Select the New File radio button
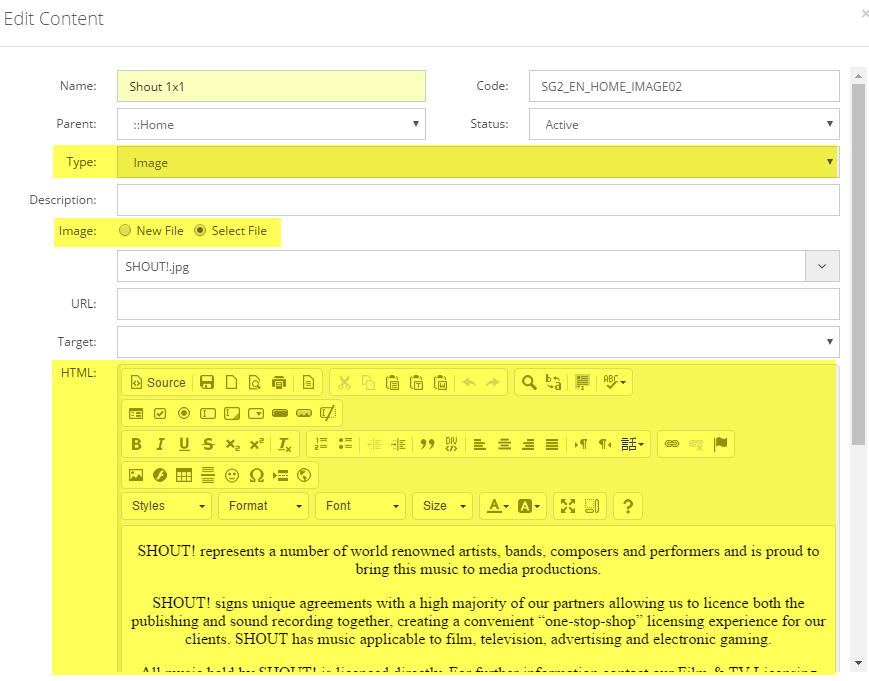 click(x=125, y=231)
